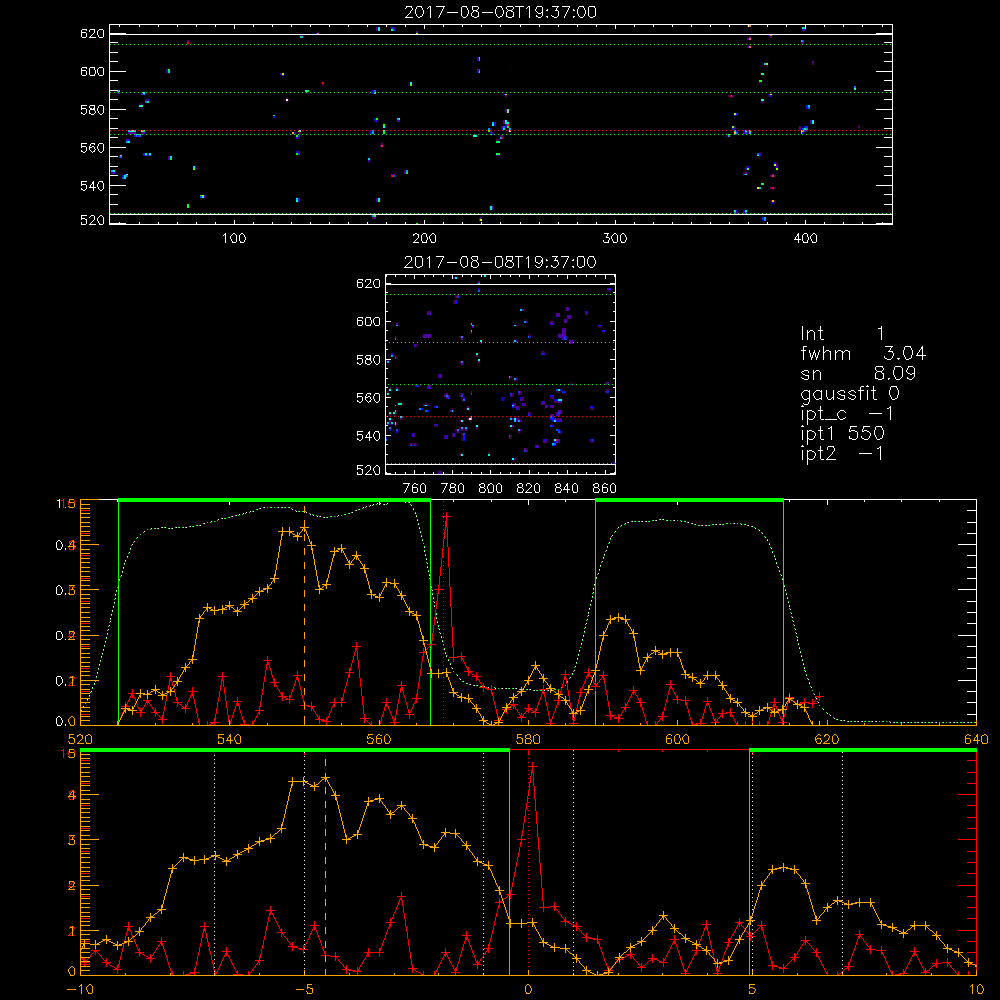Click x-axis label 600 under third plot
1000x1000 pixels.
coord(677,739)
